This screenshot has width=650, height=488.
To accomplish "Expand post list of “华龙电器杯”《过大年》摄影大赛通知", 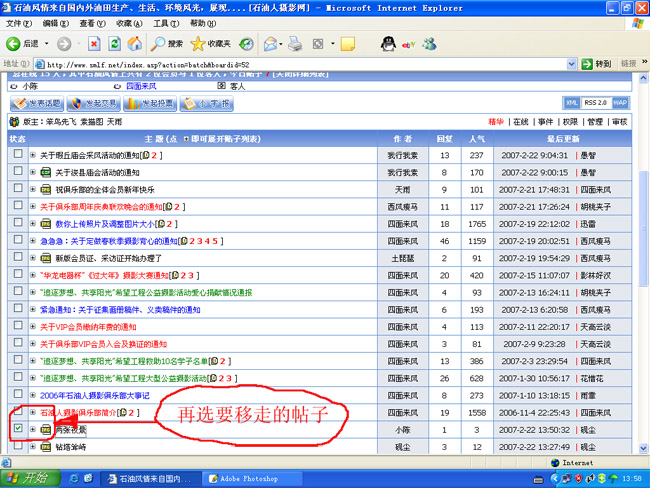I will (x=33, y=275).
